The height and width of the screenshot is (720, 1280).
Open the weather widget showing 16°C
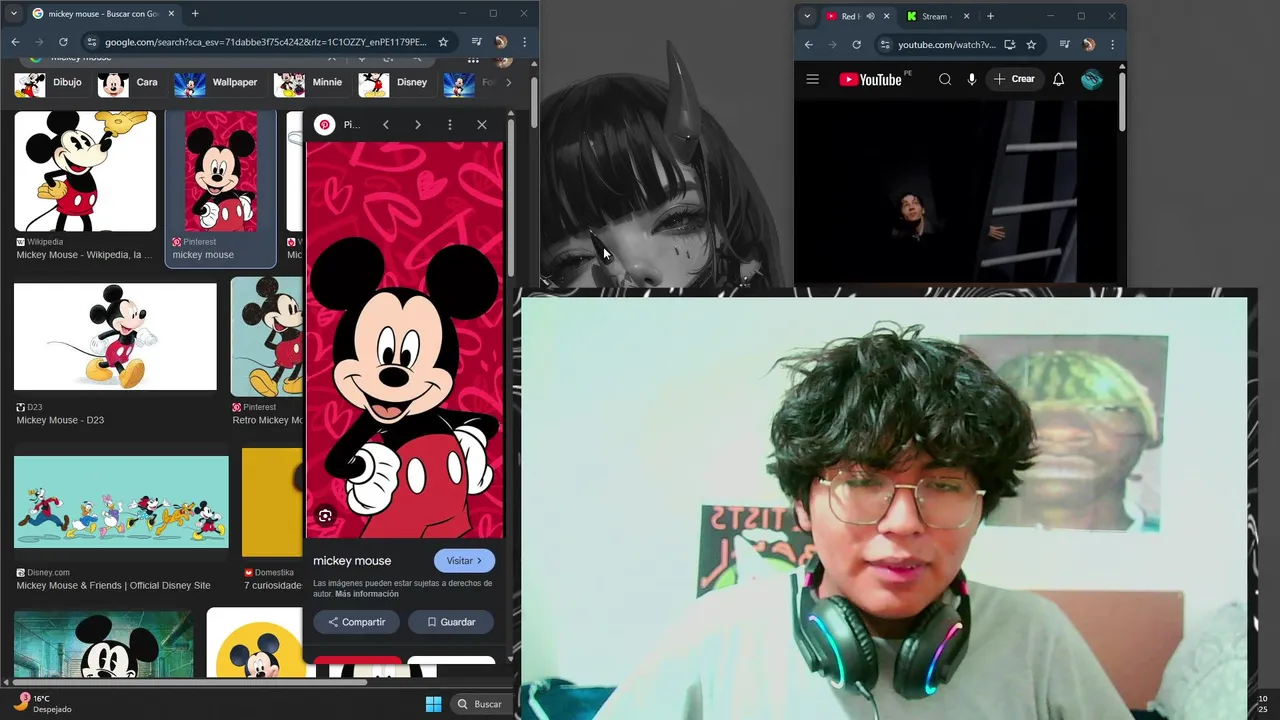click(x=42, y=704)
